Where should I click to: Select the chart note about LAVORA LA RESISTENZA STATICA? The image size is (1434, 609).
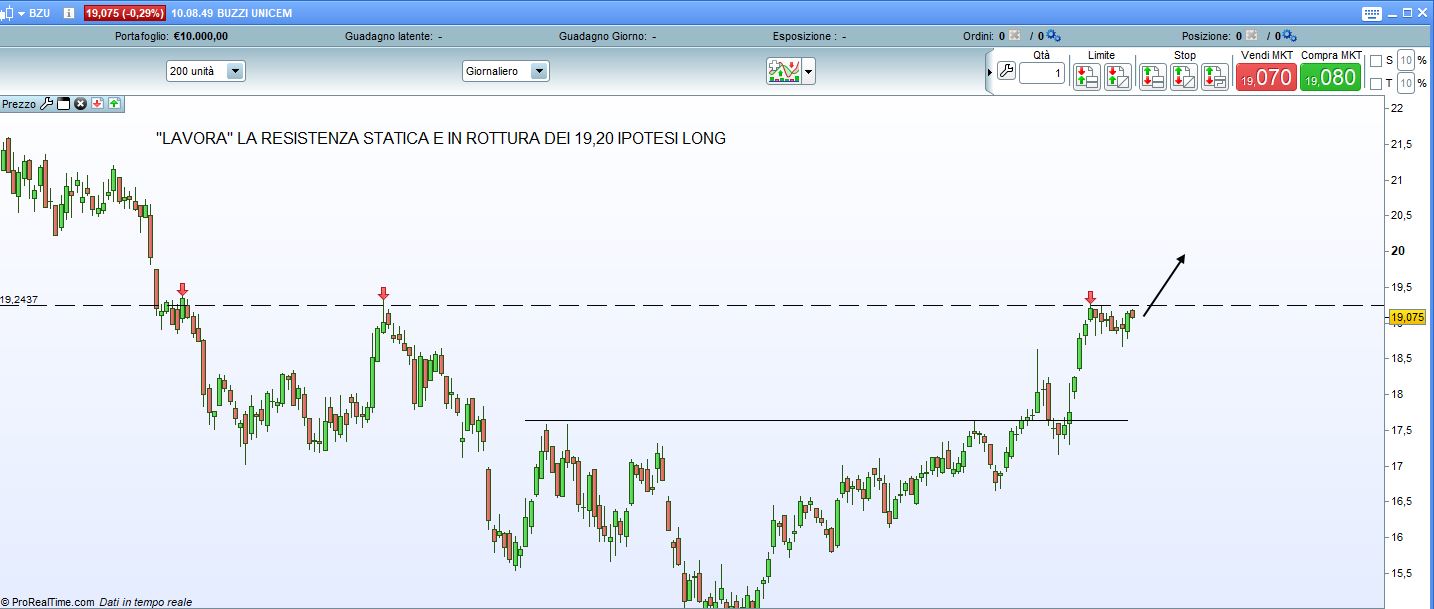pos(441,139)
